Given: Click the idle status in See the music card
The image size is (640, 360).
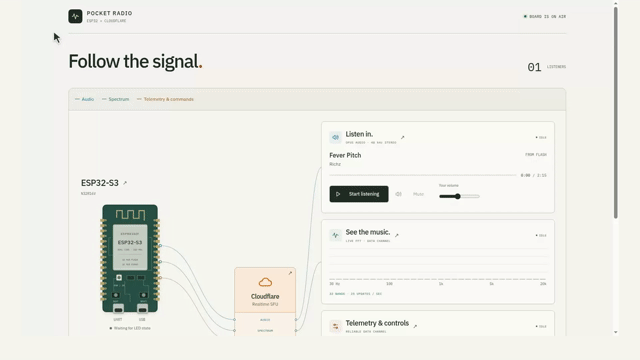Looking at the screenshot, I should [541, 236].
